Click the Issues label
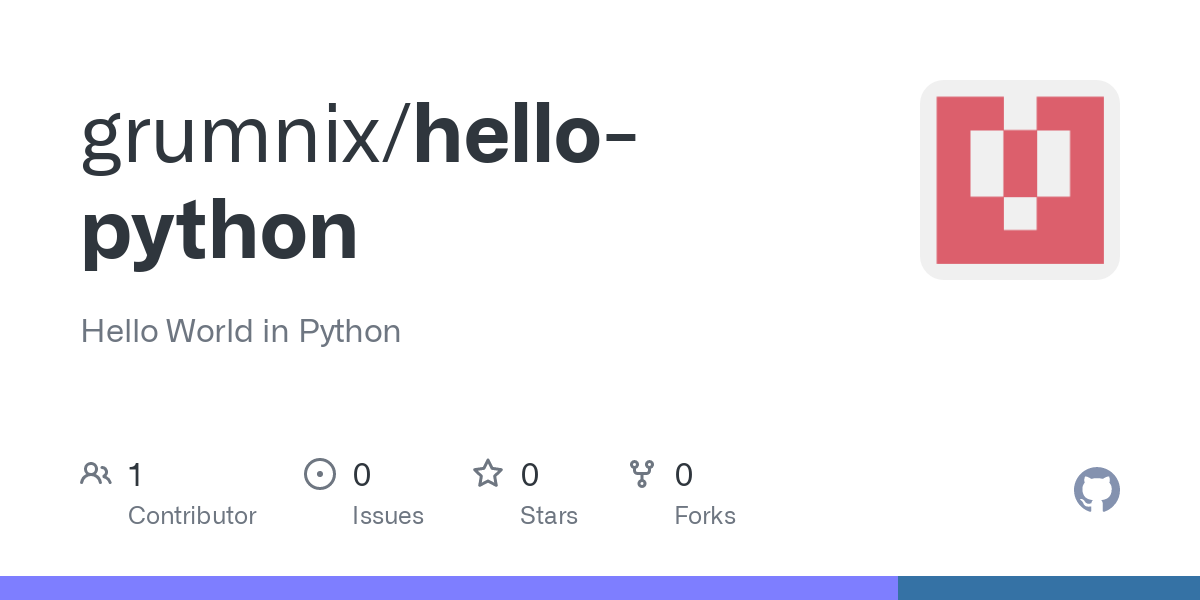This screenshot has height=600, width=1200. click(x=388, y=516)
